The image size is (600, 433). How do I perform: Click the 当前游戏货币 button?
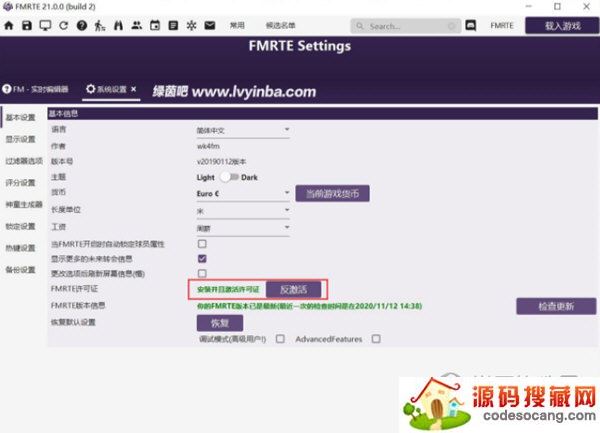click(x=332, y=194)
